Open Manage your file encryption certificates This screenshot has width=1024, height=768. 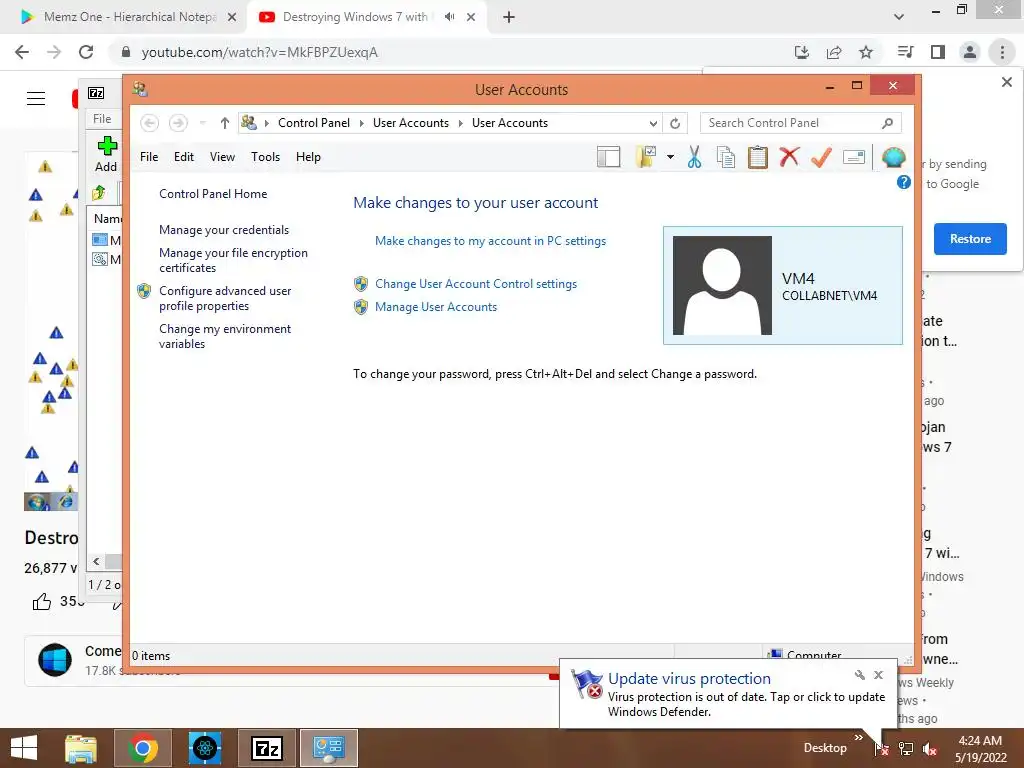click(x=233, y=260)
